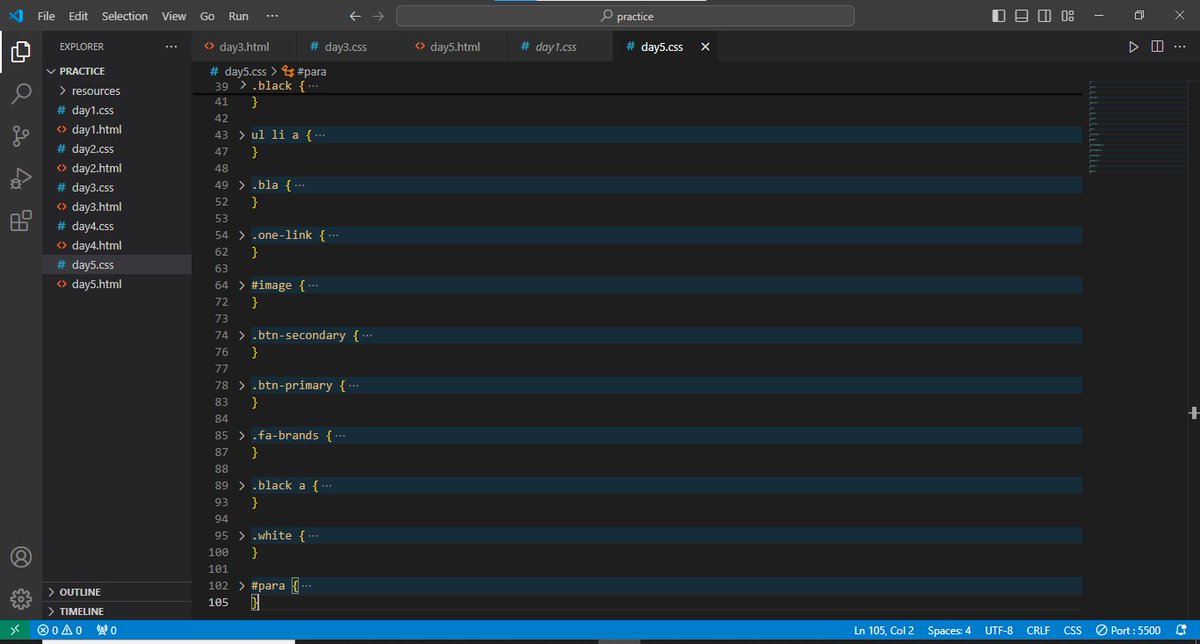
Task: Open the overflow menu after Run
Action: 273,16
